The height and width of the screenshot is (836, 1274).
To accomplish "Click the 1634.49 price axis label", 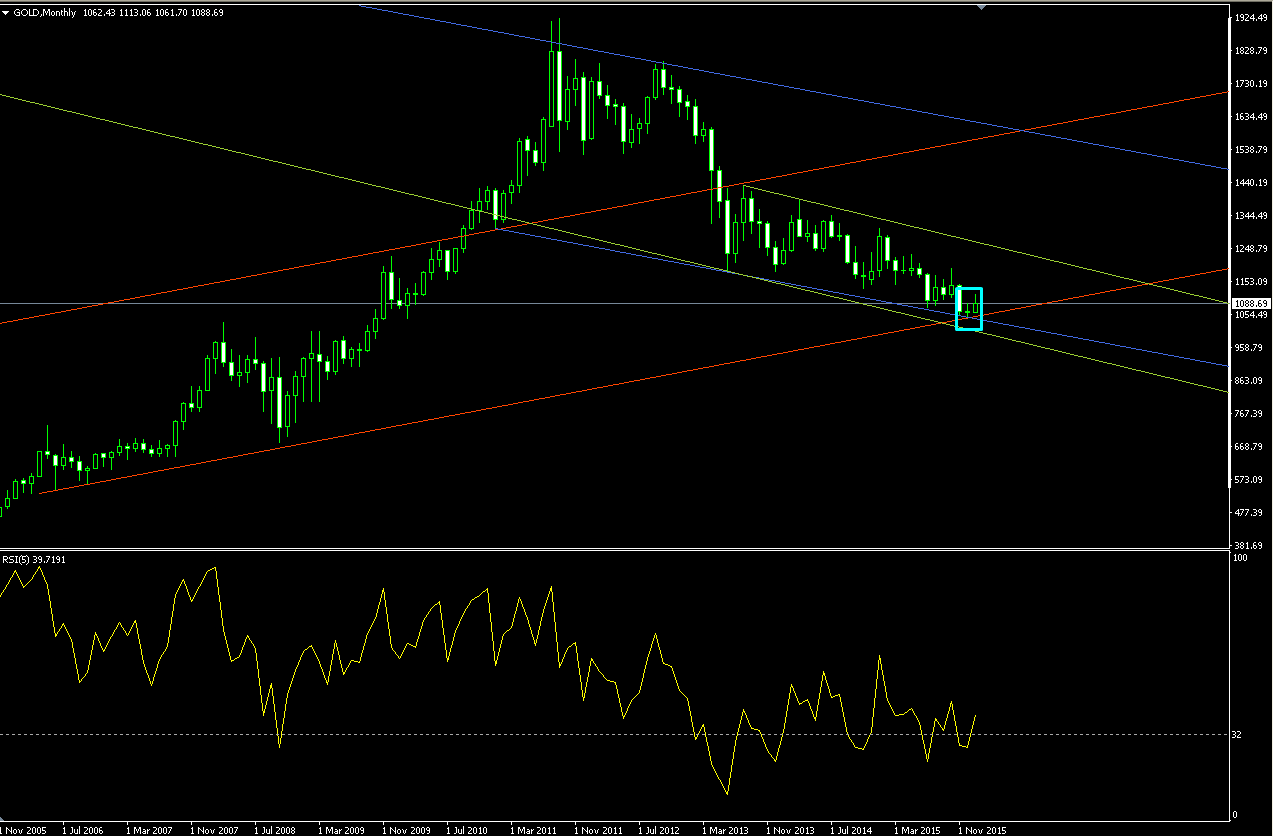I will [1252, 117].
